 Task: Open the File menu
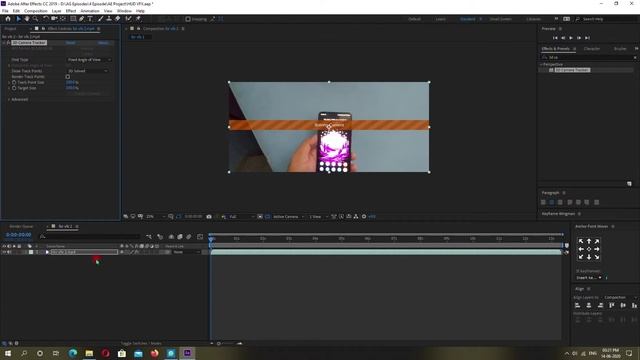point(5,11)
